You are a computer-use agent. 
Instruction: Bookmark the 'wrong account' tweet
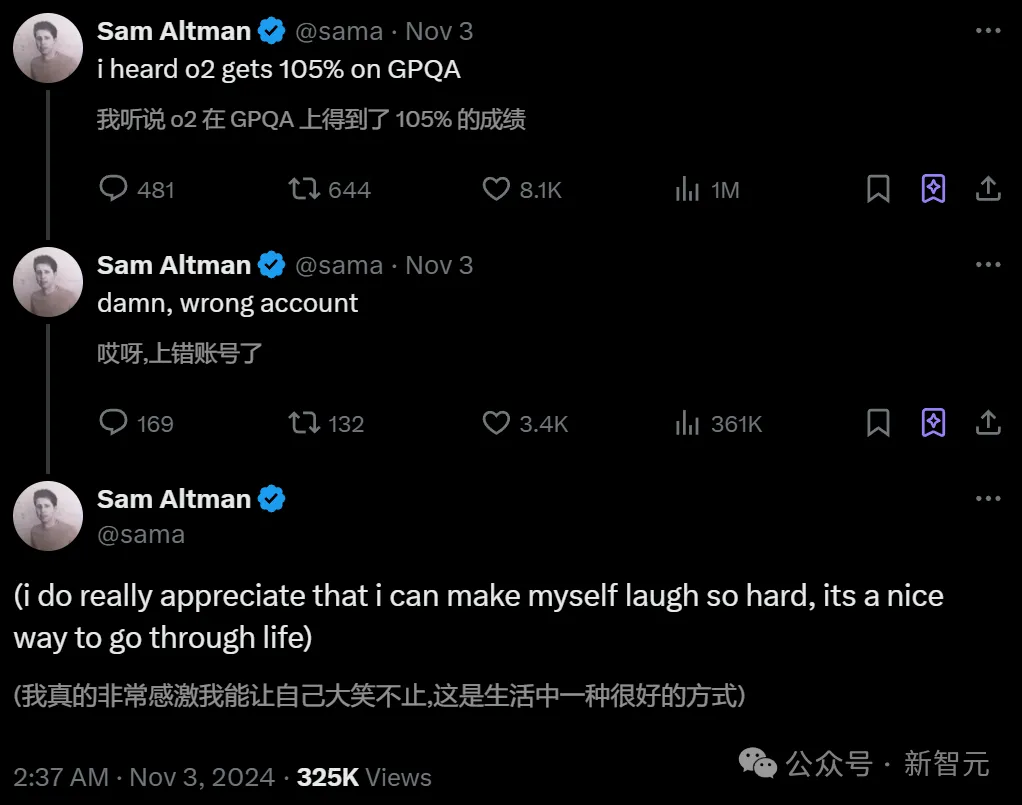(x=878, y=423)
